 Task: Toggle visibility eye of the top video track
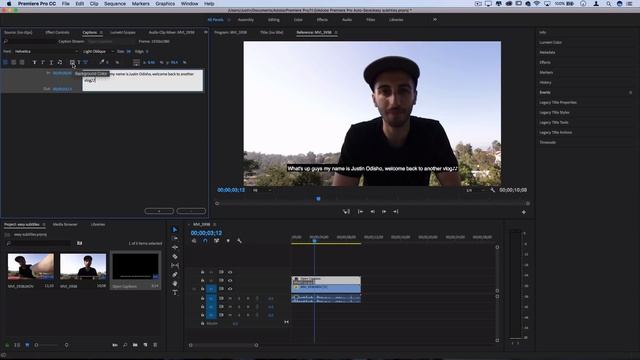tap(230, 272)
